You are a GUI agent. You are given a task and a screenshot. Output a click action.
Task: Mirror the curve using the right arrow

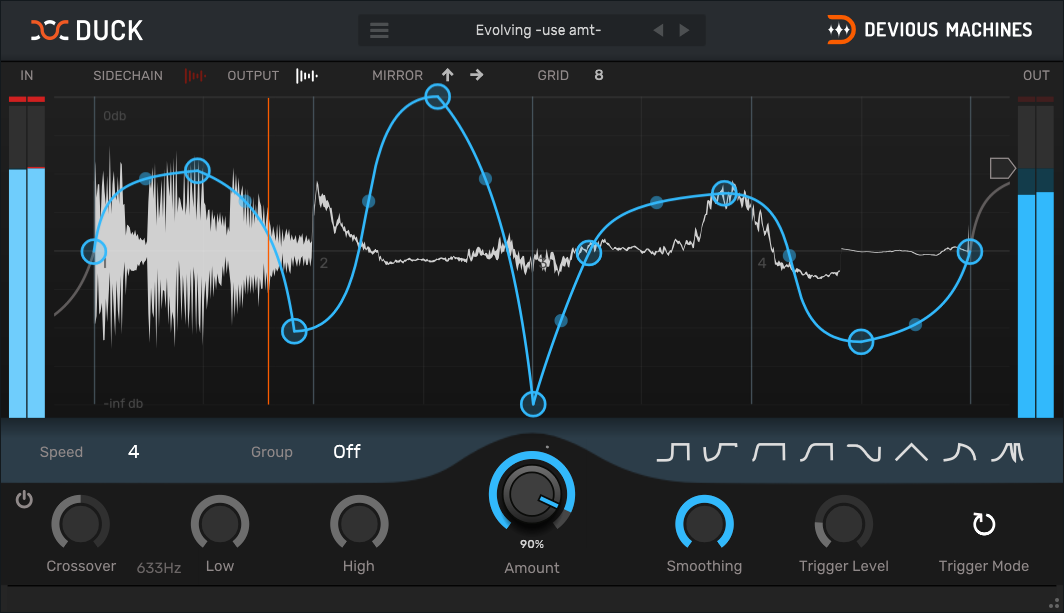click(x=477, y=75)
